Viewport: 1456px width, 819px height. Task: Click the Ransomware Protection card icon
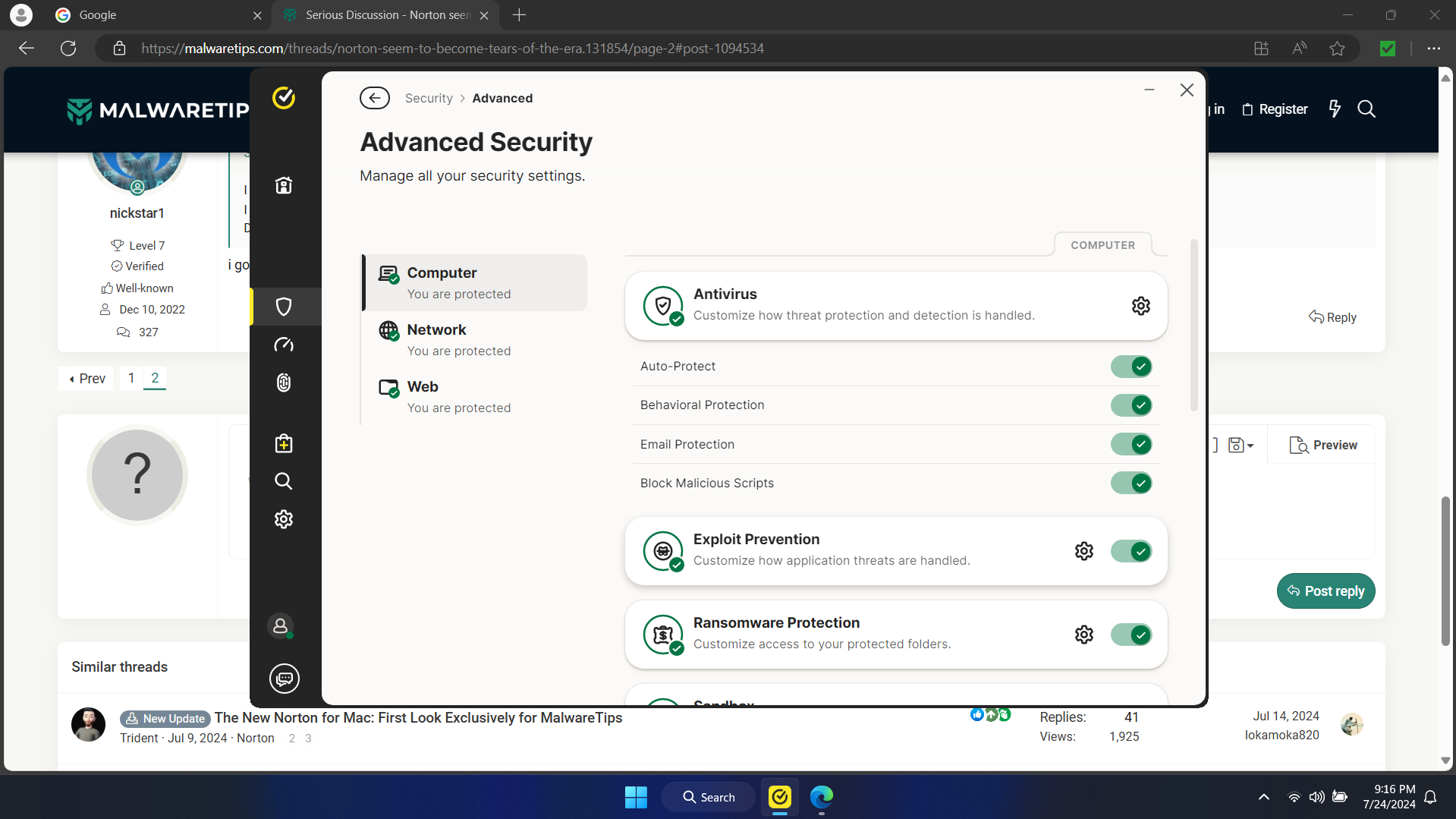[x=663, y=635]
